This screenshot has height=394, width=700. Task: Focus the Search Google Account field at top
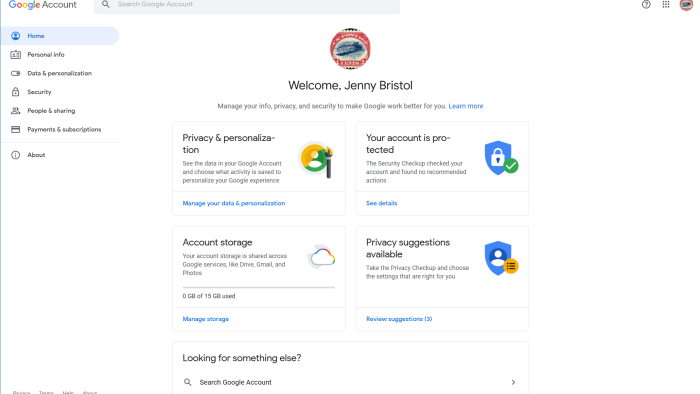click(247, 5)
